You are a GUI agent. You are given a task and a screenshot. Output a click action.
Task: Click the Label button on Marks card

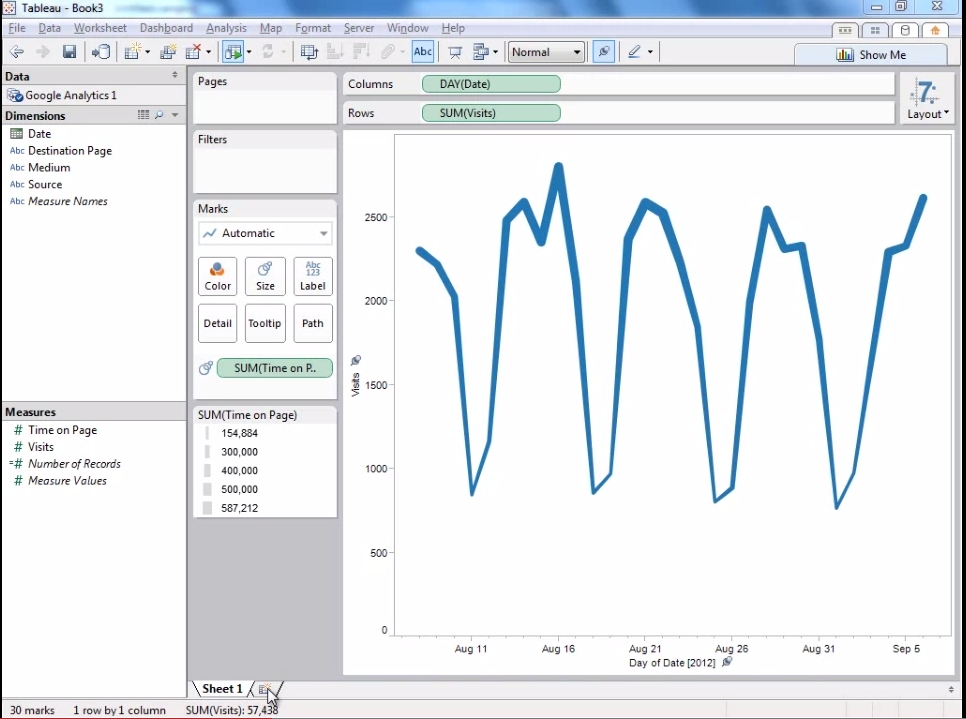click(313, 277)
